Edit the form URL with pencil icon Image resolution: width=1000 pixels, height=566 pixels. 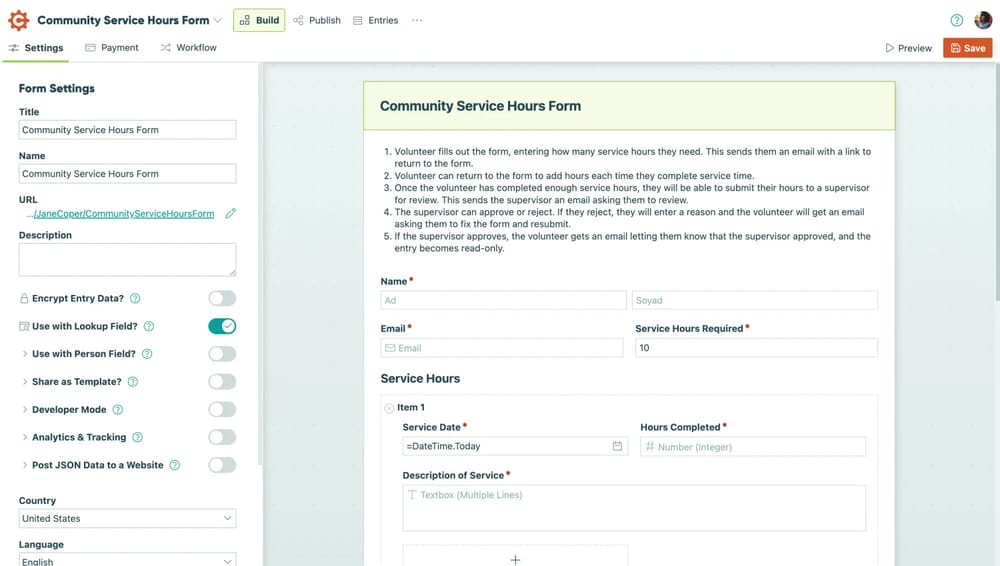[230, 214]
